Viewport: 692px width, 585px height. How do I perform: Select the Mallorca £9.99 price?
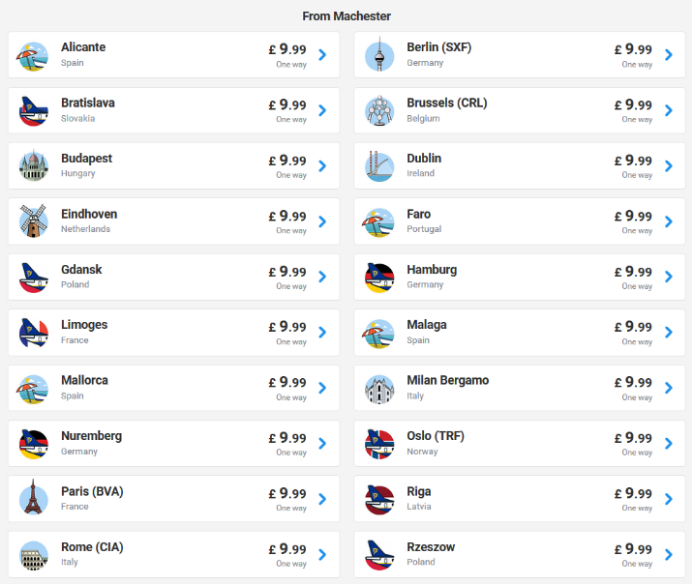pyautogui.click(x=287, y=382)
